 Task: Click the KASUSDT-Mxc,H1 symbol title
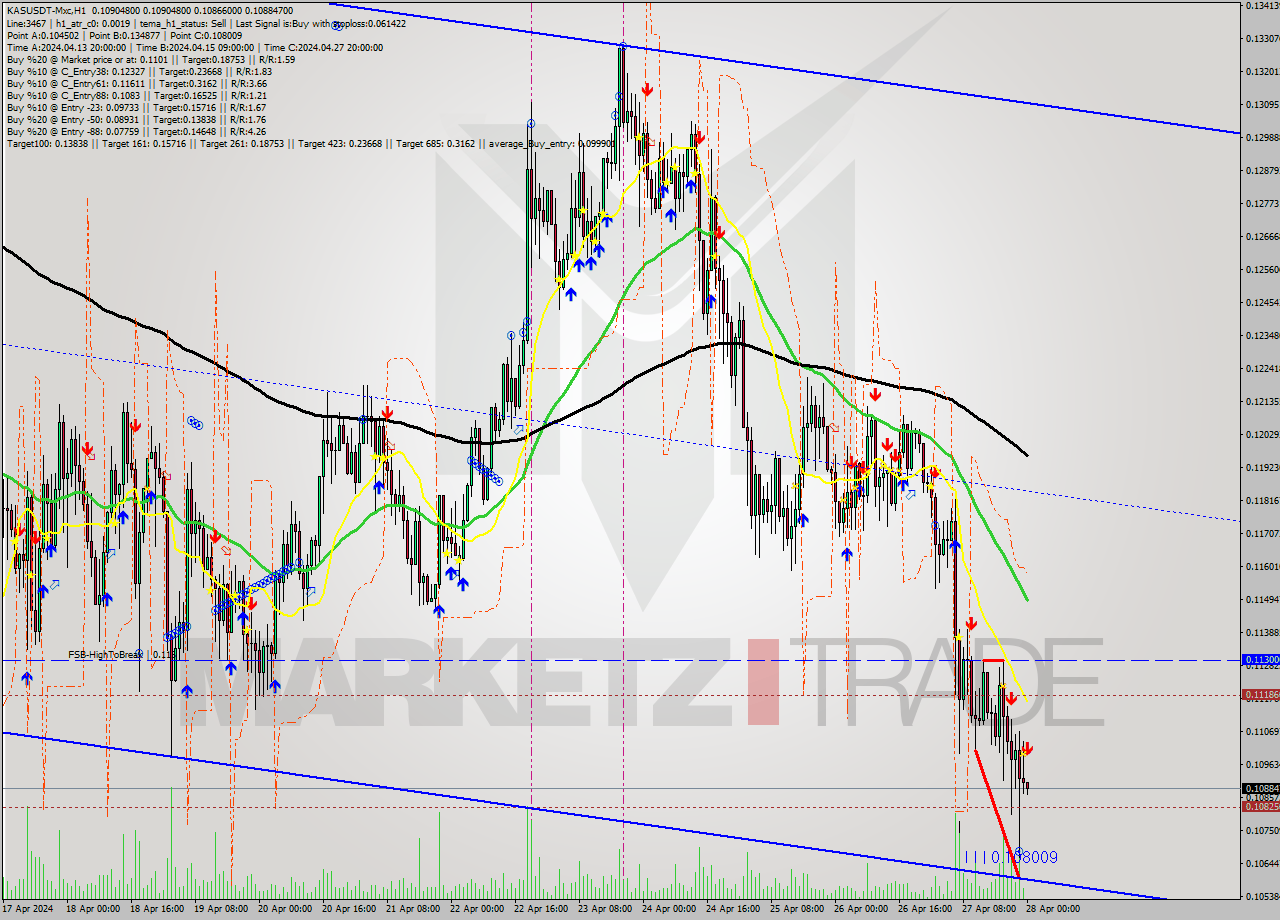tap(45, 9)
